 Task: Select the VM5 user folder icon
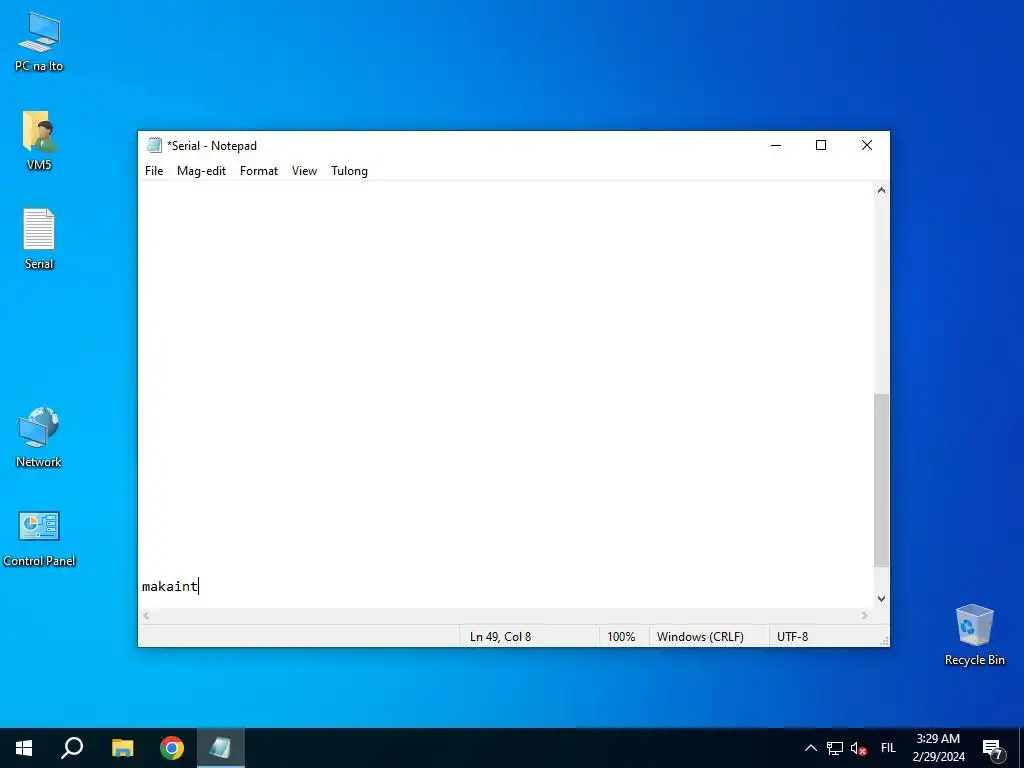(39, 141)
